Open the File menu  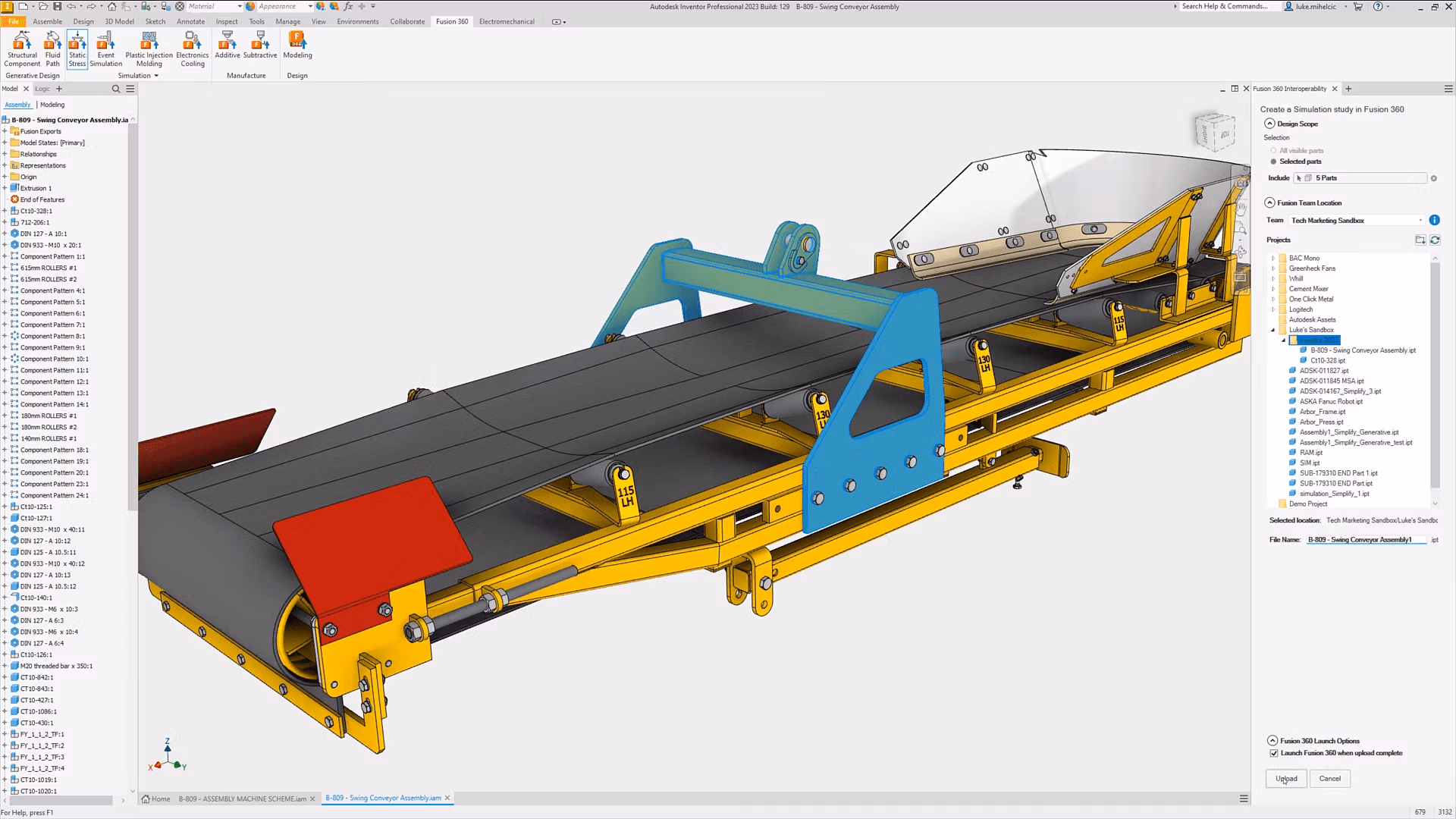[x=14, y=21]
